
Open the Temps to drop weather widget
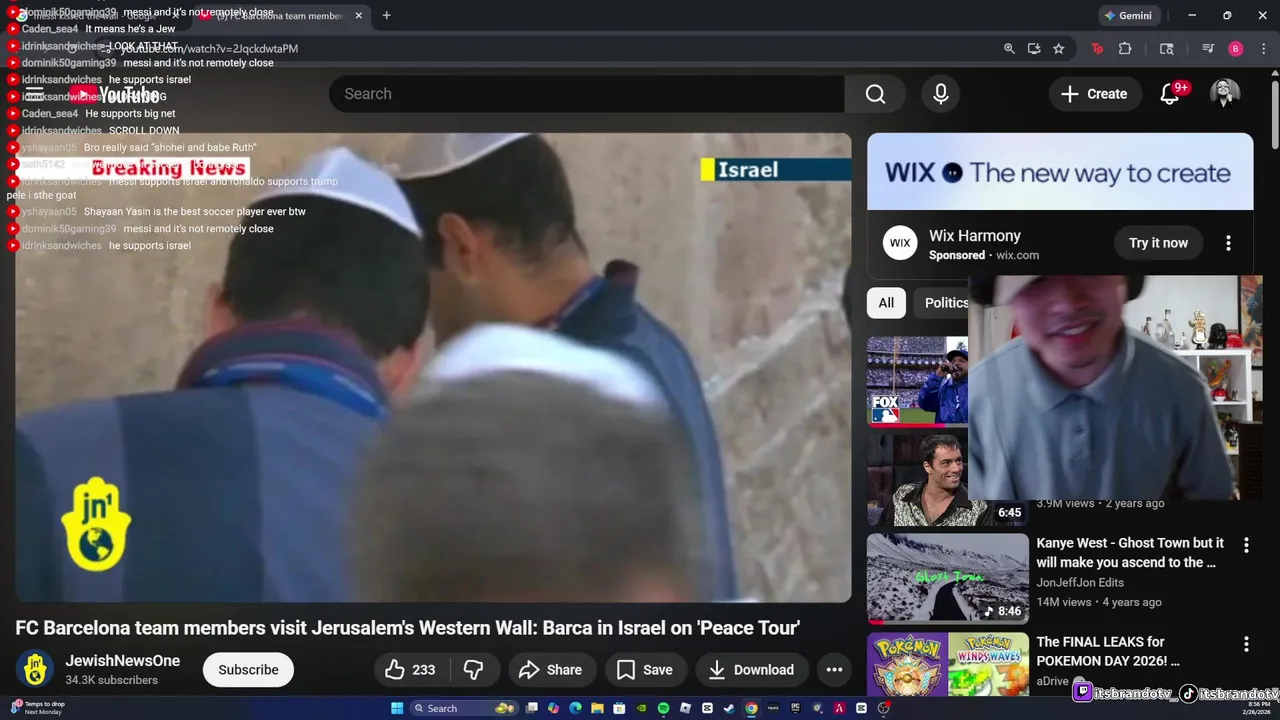[37, 708]
